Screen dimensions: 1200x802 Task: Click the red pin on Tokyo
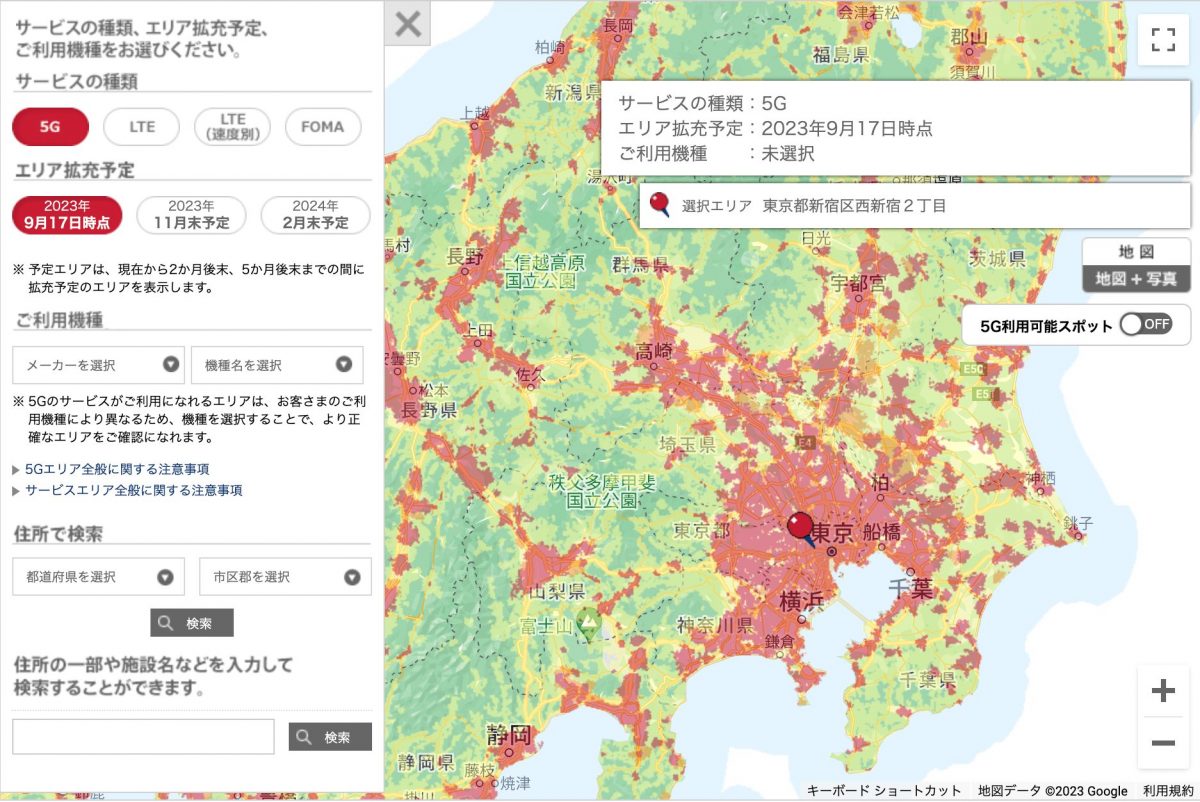click(801, 528)
